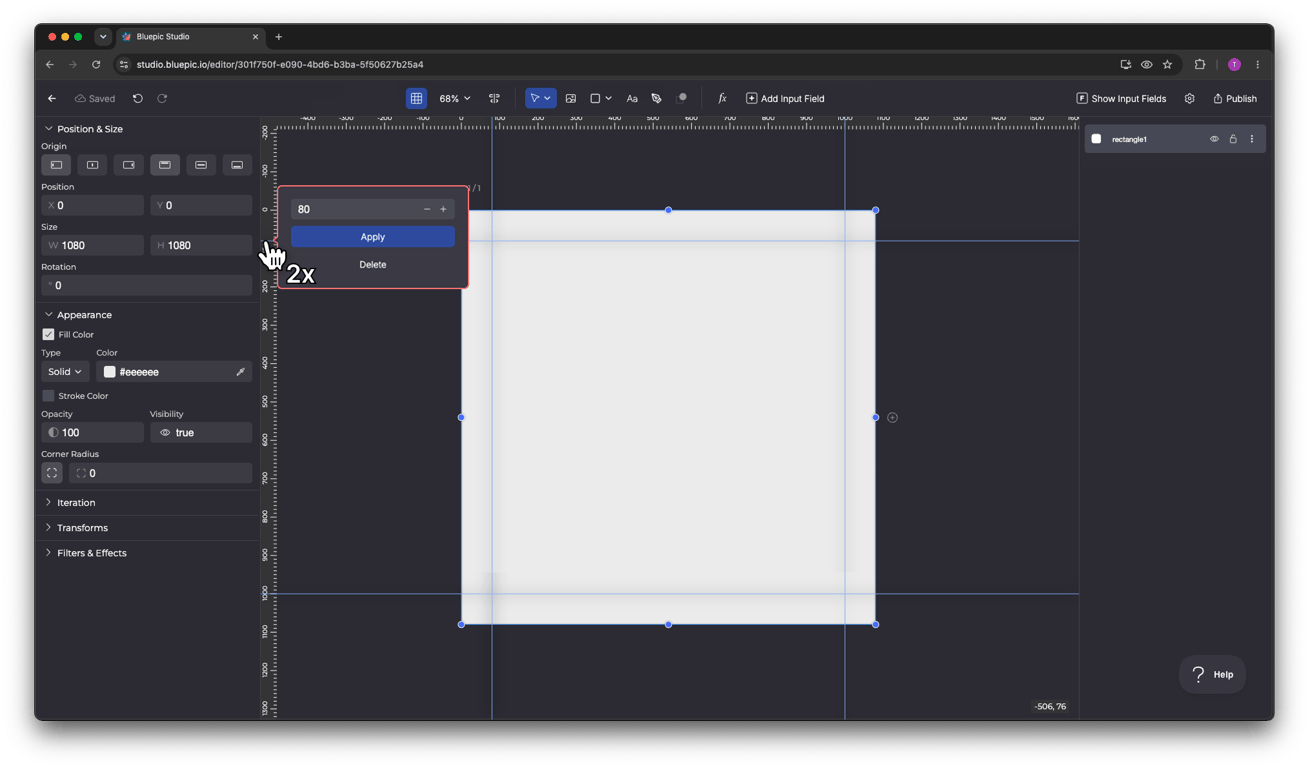Open the Solid fill type dropdown
Image resolution: width=1310 pixels, height=768 pixels.
65,371
